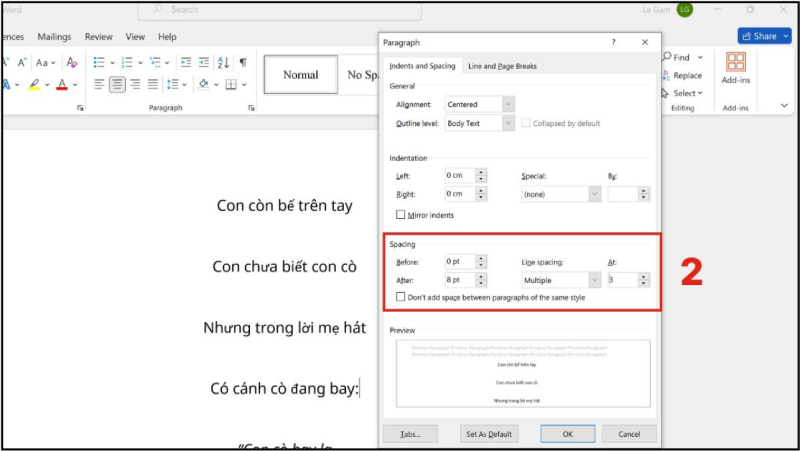
Task: Click the Center alignment icon
Action: click(117, 84)
